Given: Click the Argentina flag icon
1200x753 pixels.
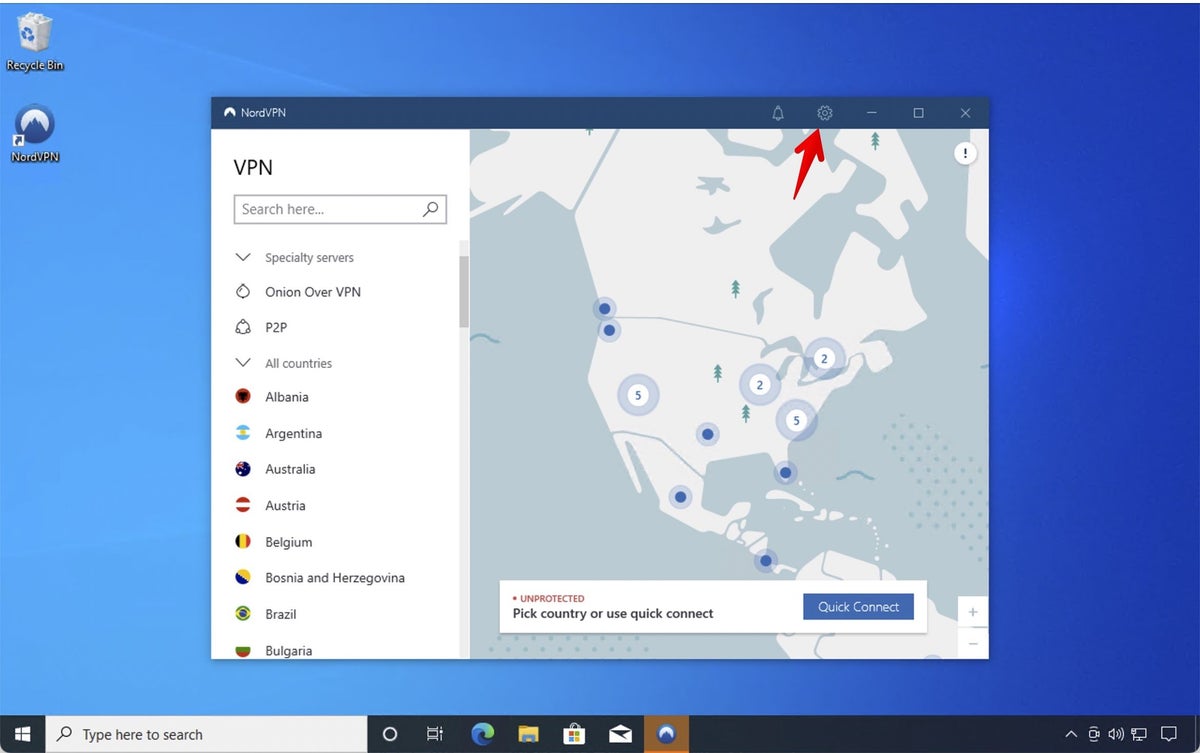Looking at the screenshot, I should coord(242,433).
